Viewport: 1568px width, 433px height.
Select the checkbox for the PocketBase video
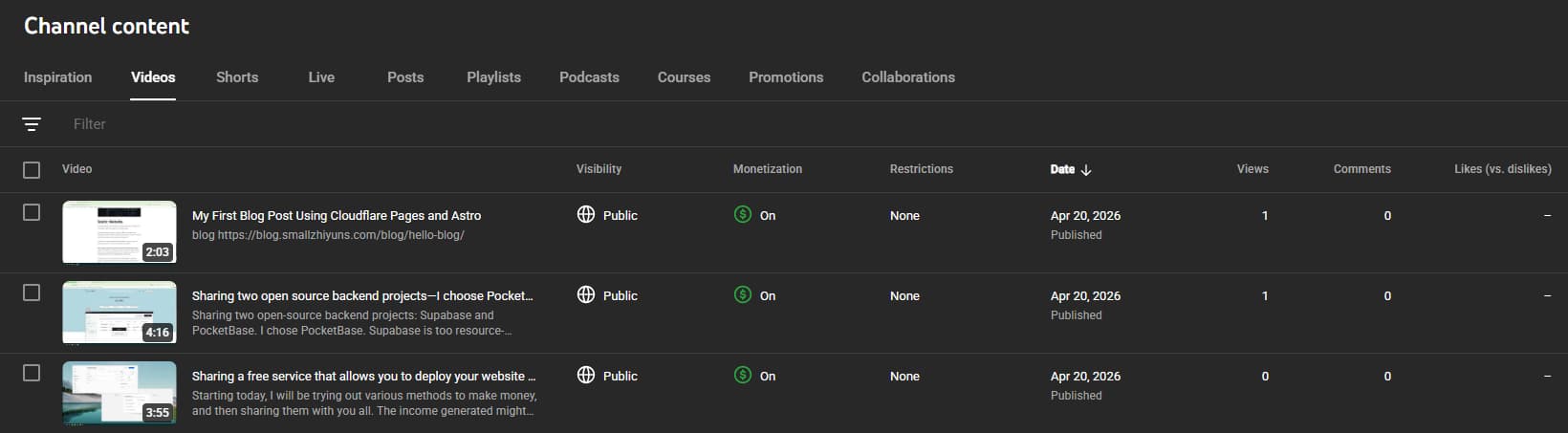32,292
